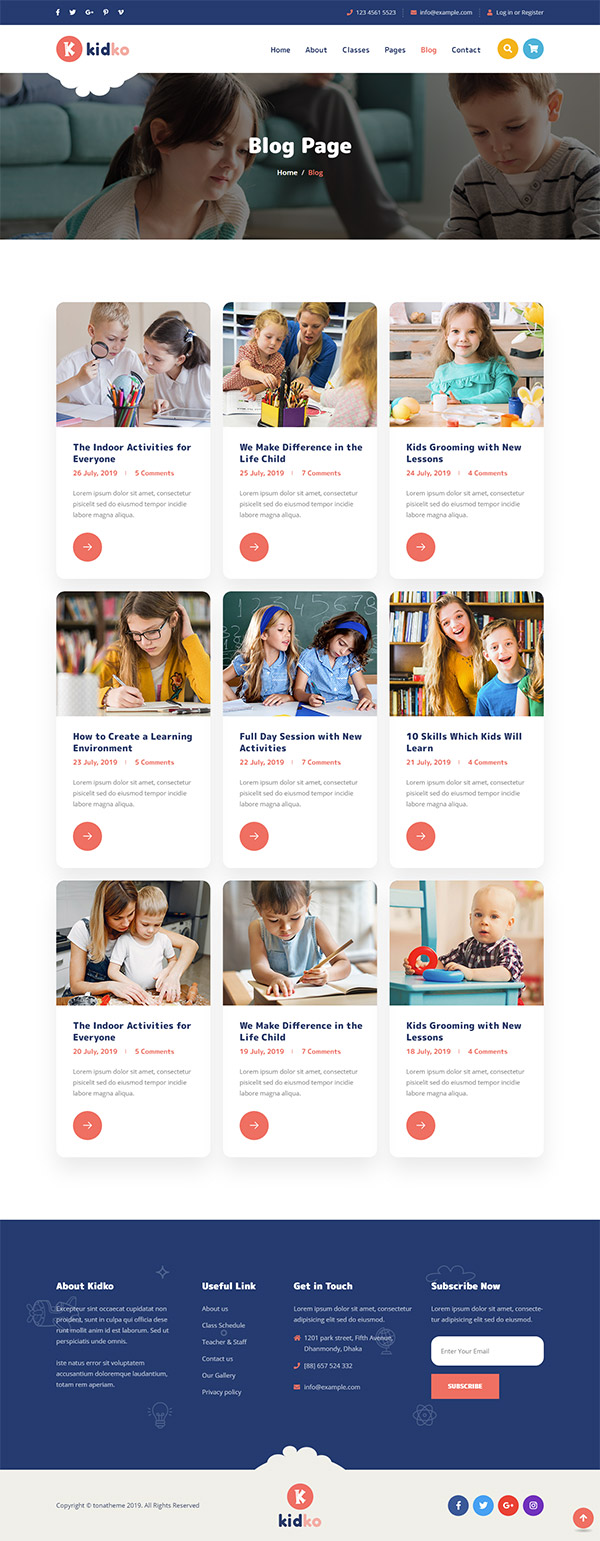Click the Facebook icon in top bar
The height and width of the screenshot is (1541, 600).
click(58, 12)
